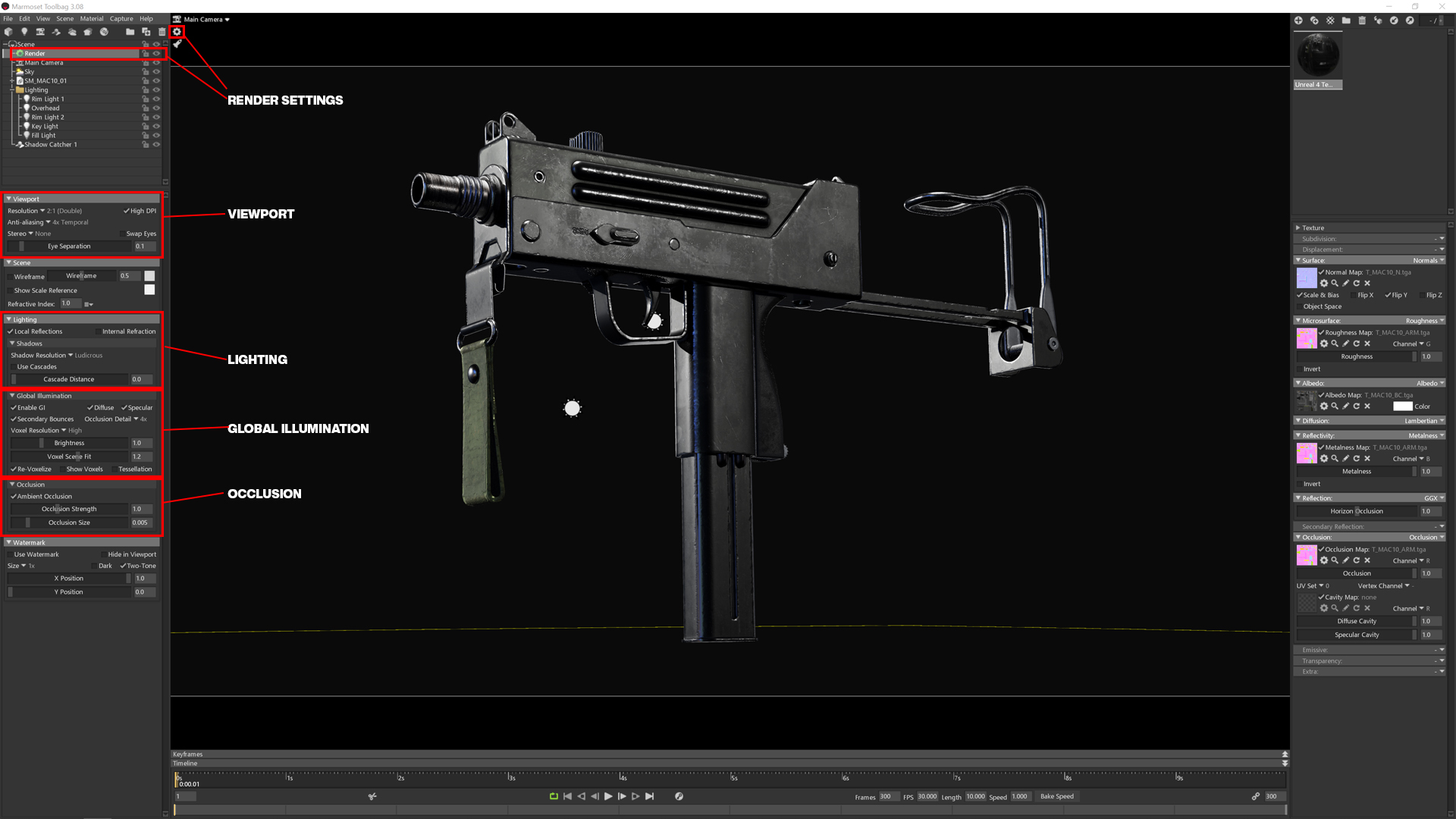1456x819 pixels.
Task: Lock the Main Camera object
Action: (x=145, y=63)
